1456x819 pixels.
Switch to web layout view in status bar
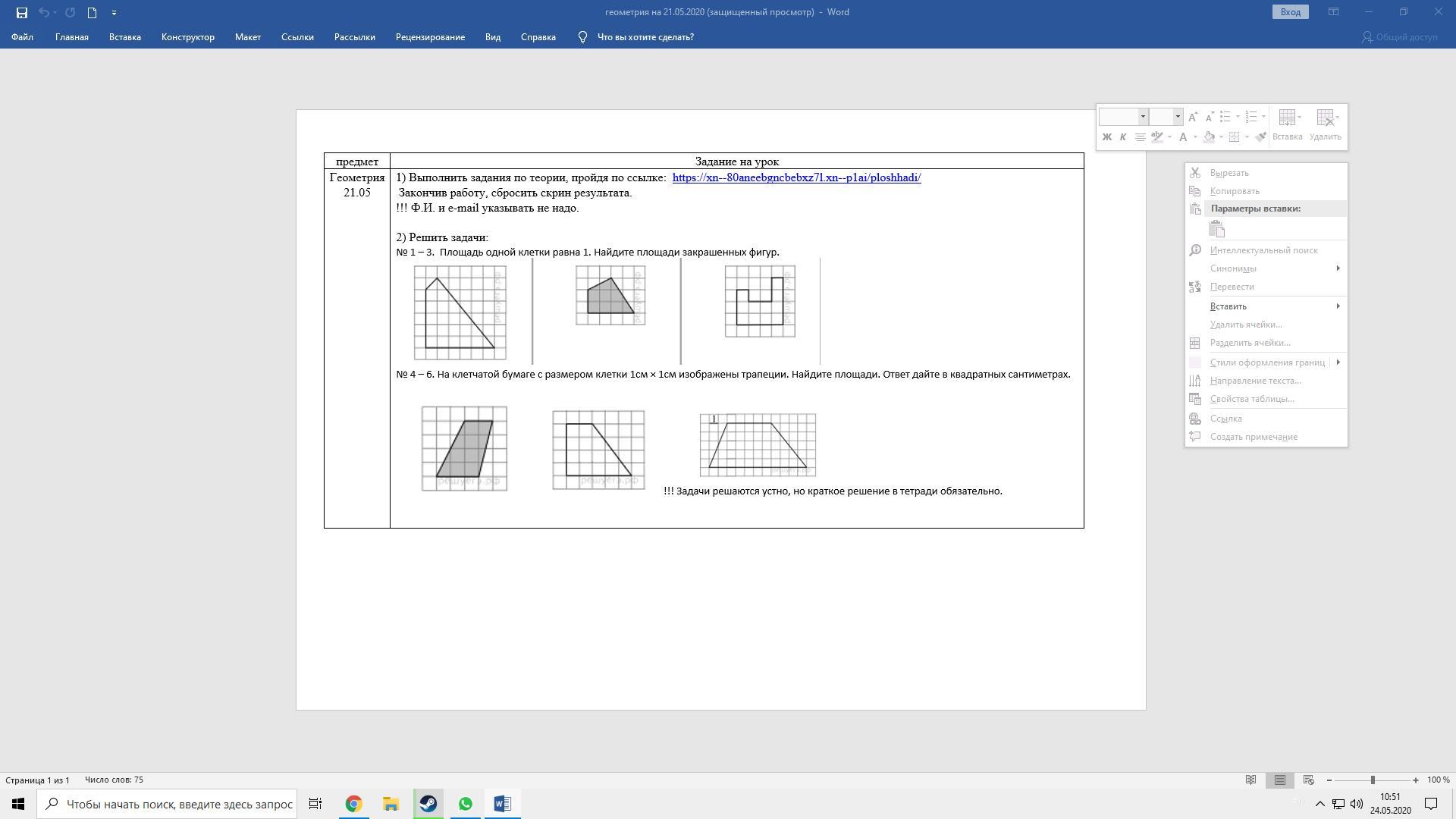click(x=1308, y=780)
